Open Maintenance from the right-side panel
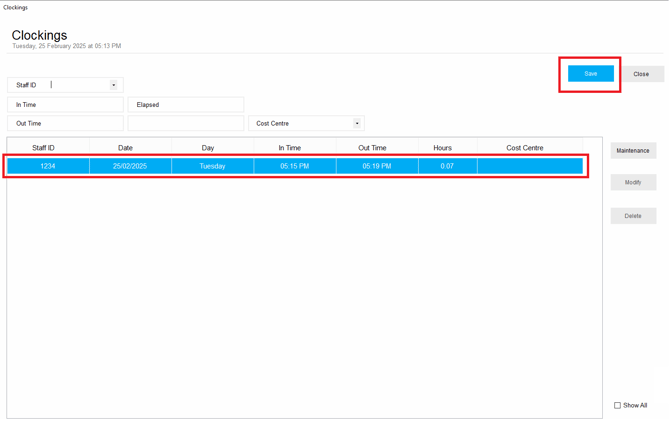Screen dimensions: 670x421 633,151
